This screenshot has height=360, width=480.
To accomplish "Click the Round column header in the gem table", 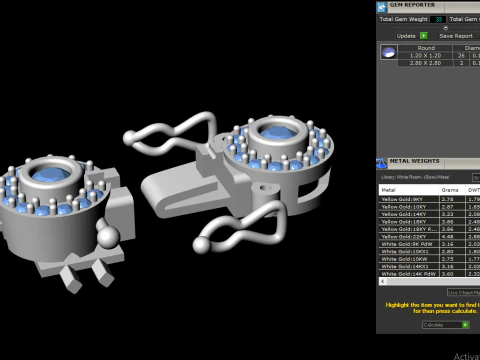I will 425,48.
